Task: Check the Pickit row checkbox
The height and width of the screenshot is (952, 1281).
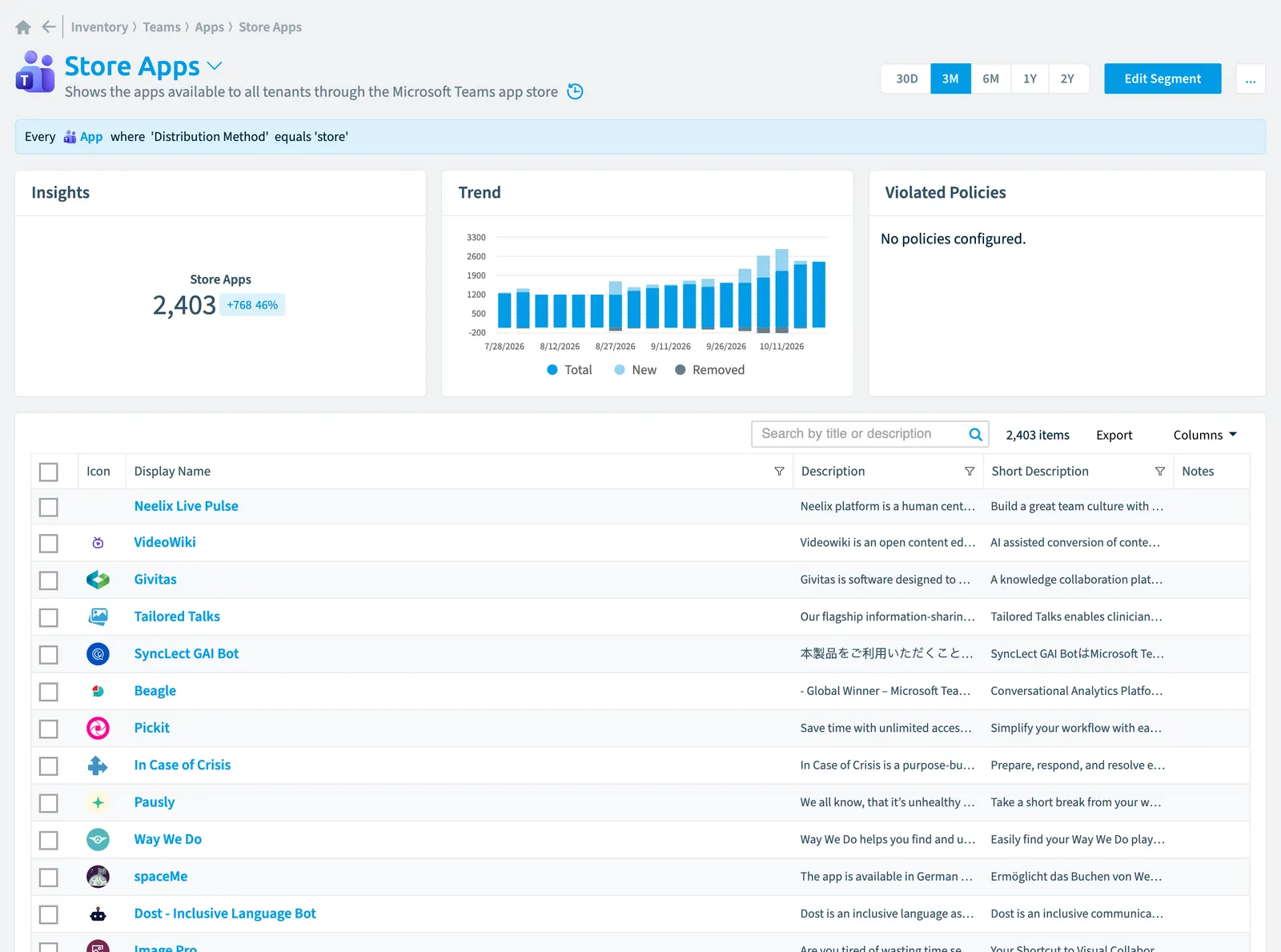Action: coord(49,729)
